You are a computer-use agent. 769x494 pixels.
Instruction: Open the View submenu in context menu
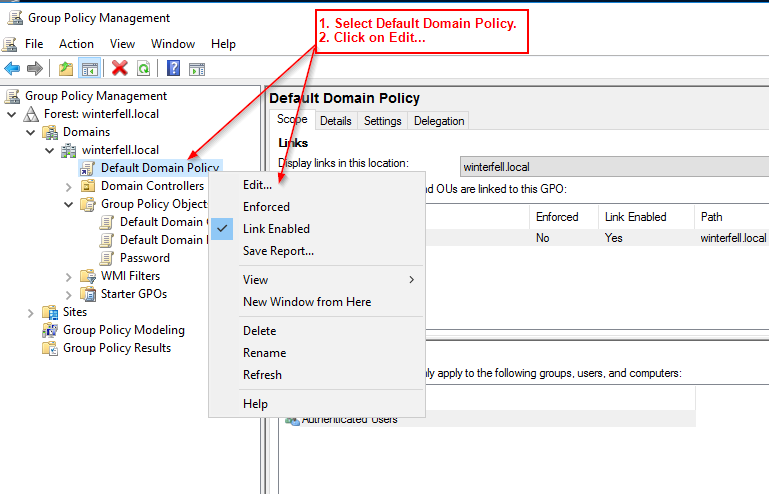(317, 280)
